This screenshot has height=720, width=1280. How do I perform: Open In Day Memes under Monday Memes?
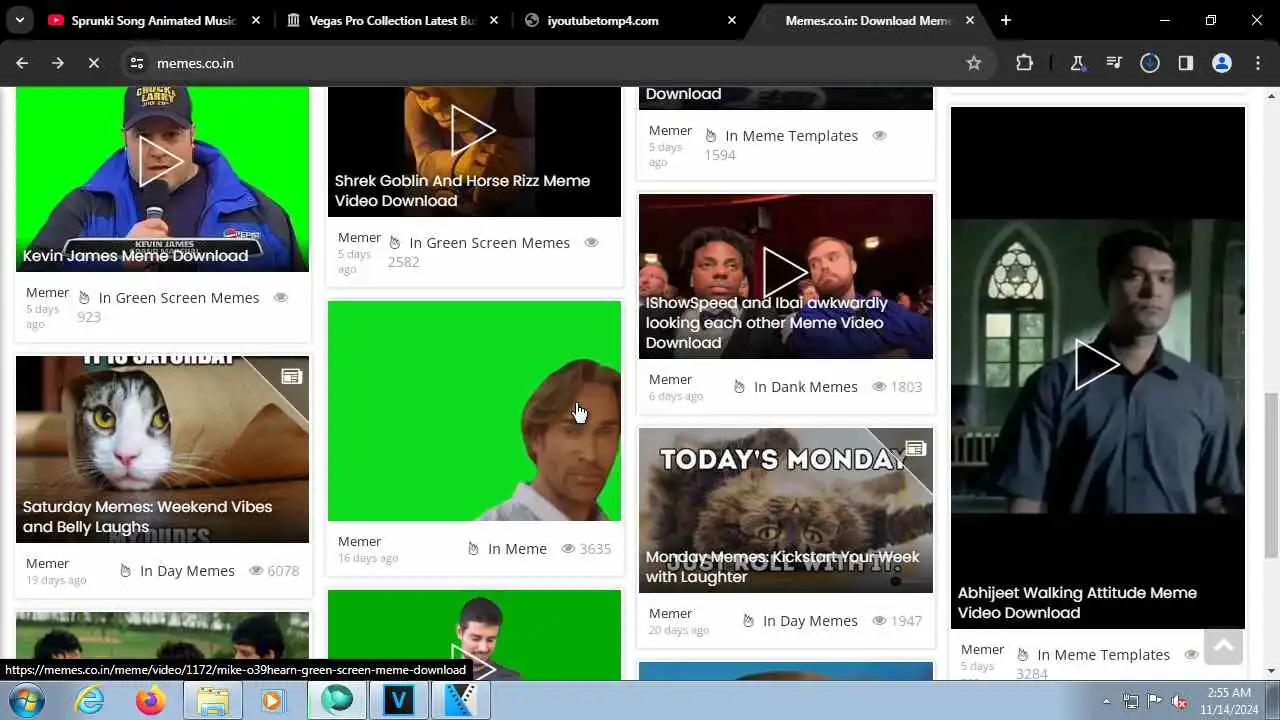point(810,621)
